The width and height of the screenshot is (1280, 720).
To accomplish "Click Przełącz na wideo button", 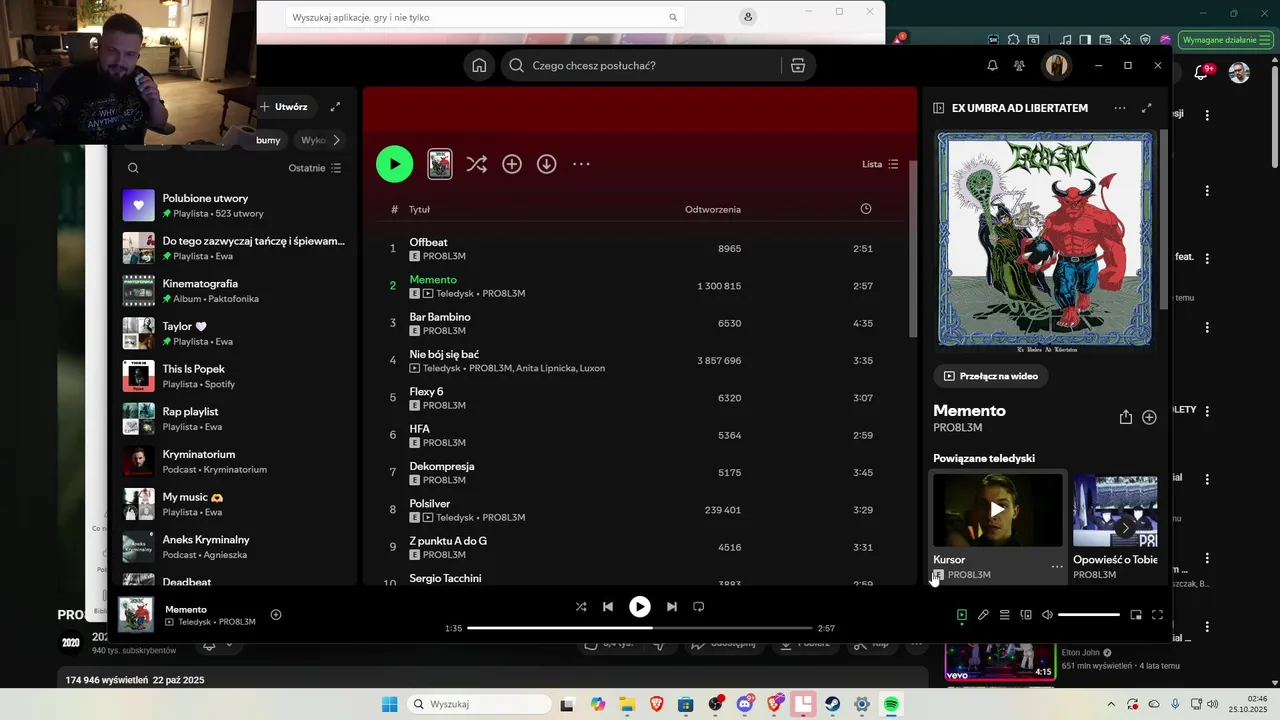I will [x=991, y=376].
